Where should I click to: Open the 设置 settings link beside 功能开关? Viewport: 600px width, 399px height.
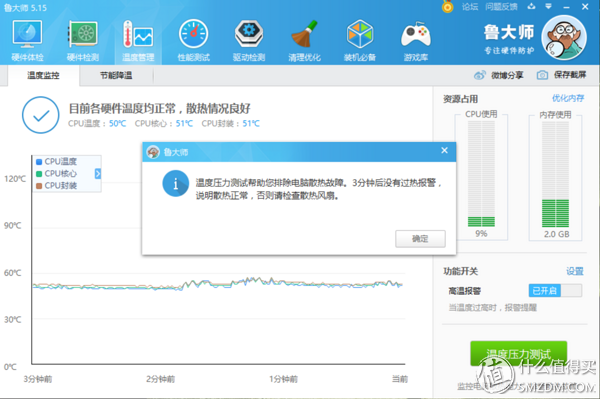coord(575,271)
